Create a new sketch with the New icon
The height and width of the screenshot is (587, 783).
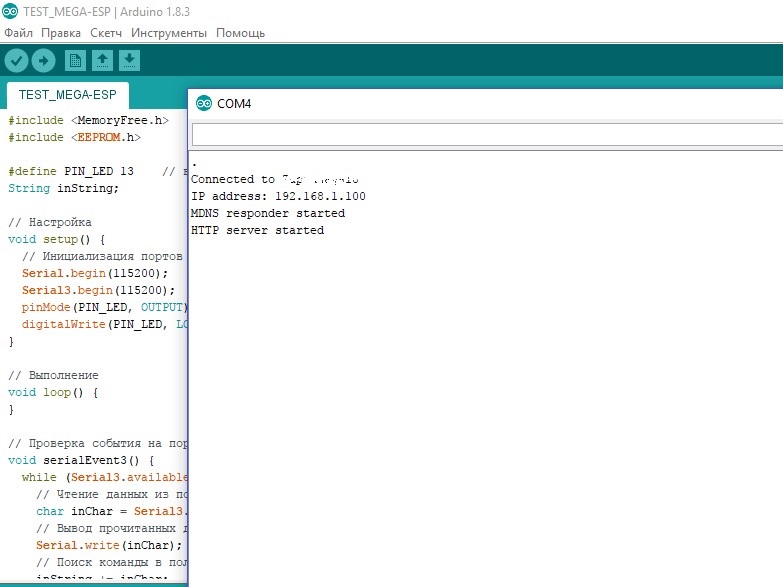[75, 61]
